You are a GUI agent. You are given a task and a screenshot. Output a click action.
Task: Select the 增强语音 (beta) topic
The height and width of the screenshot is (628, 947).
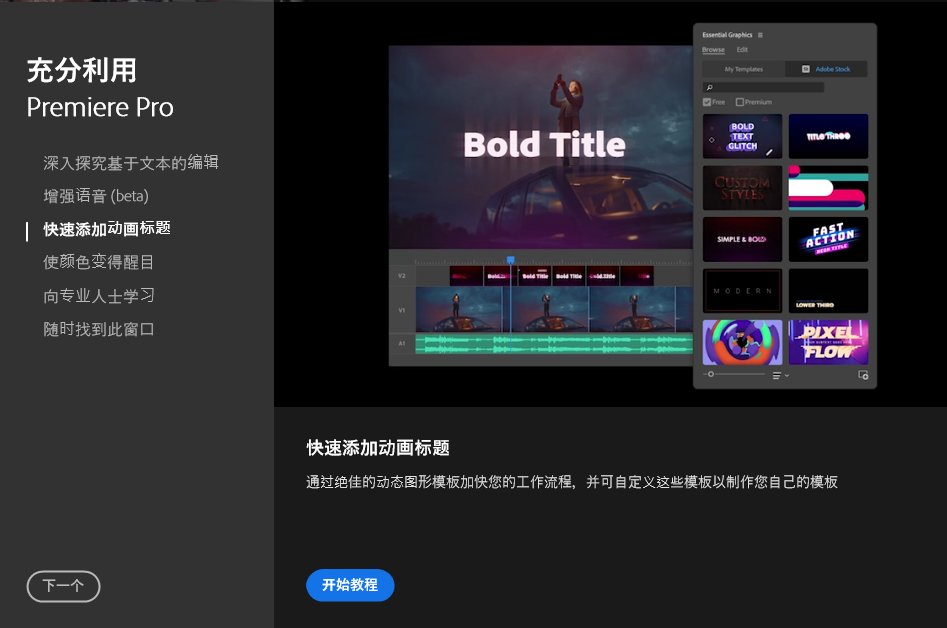(96, 196)
